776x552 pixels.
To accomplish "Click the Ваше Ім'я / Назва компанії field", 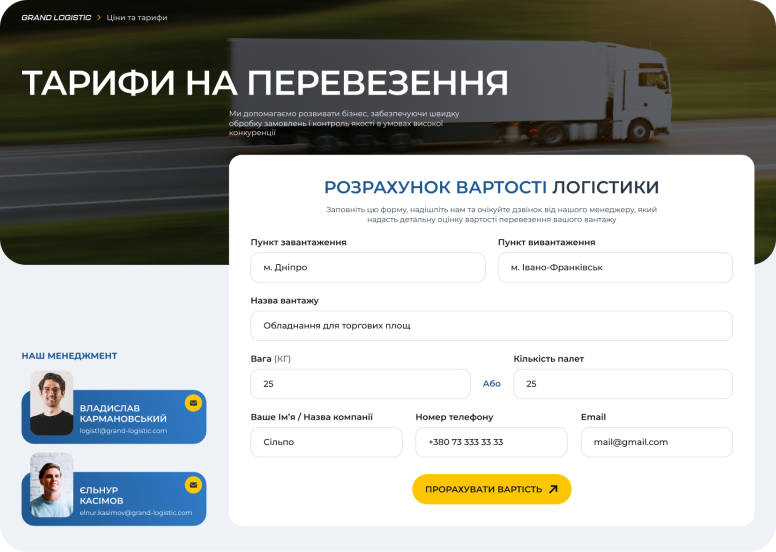I will pos(326,442).
